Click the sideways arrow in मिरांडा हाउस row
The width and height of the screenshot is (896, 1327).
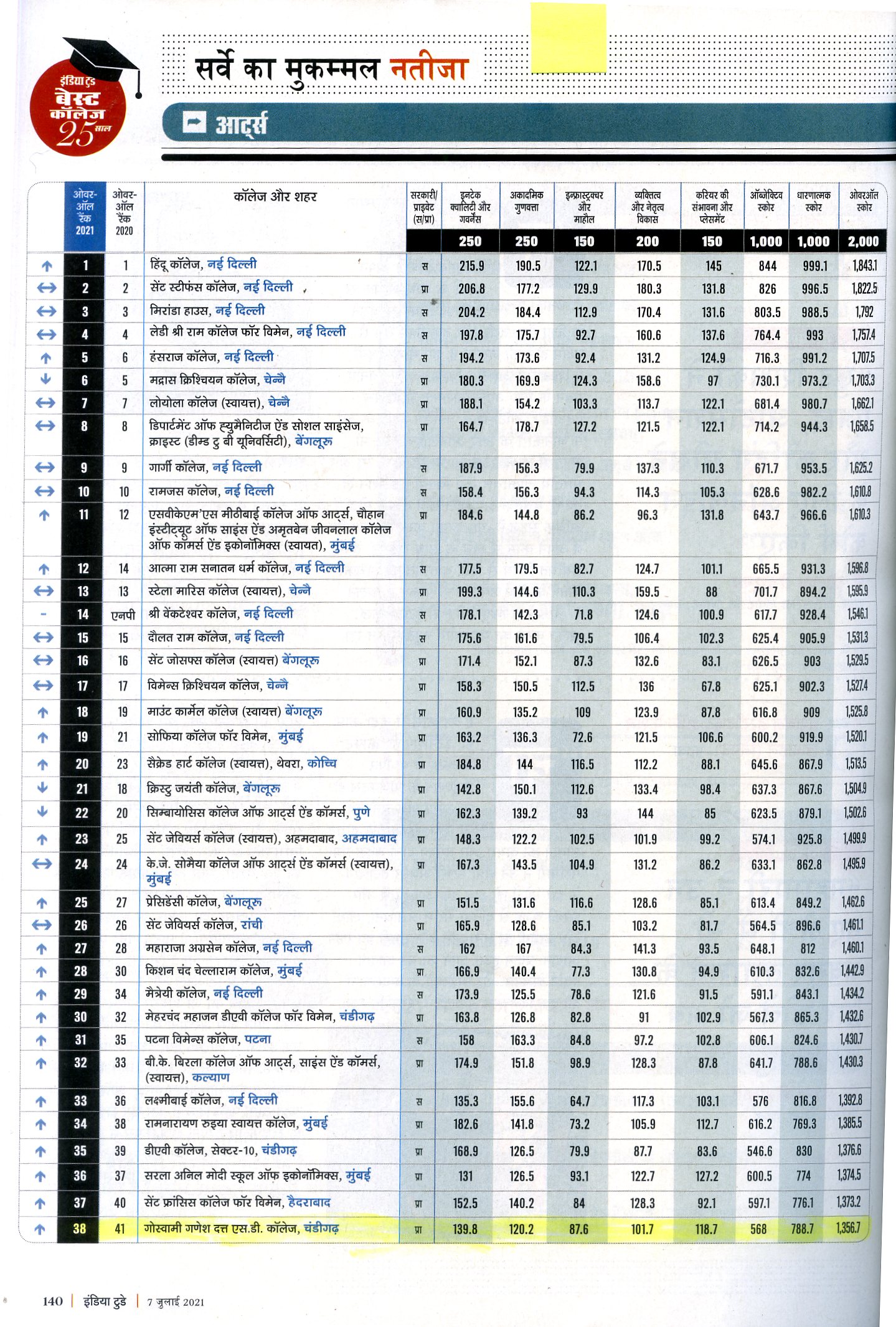pos(46,311)
